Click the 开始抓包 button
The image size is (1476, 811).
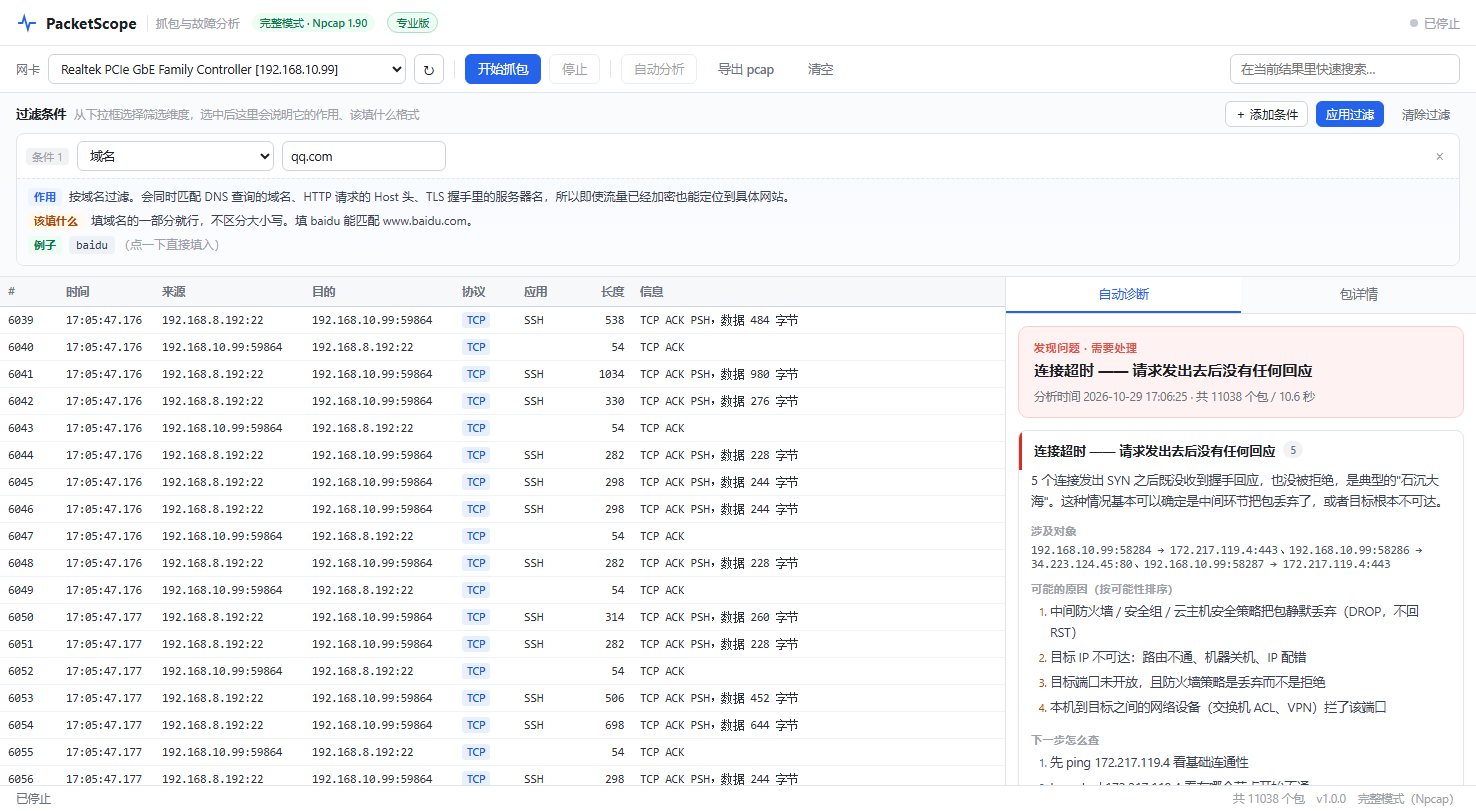[503, 69]
